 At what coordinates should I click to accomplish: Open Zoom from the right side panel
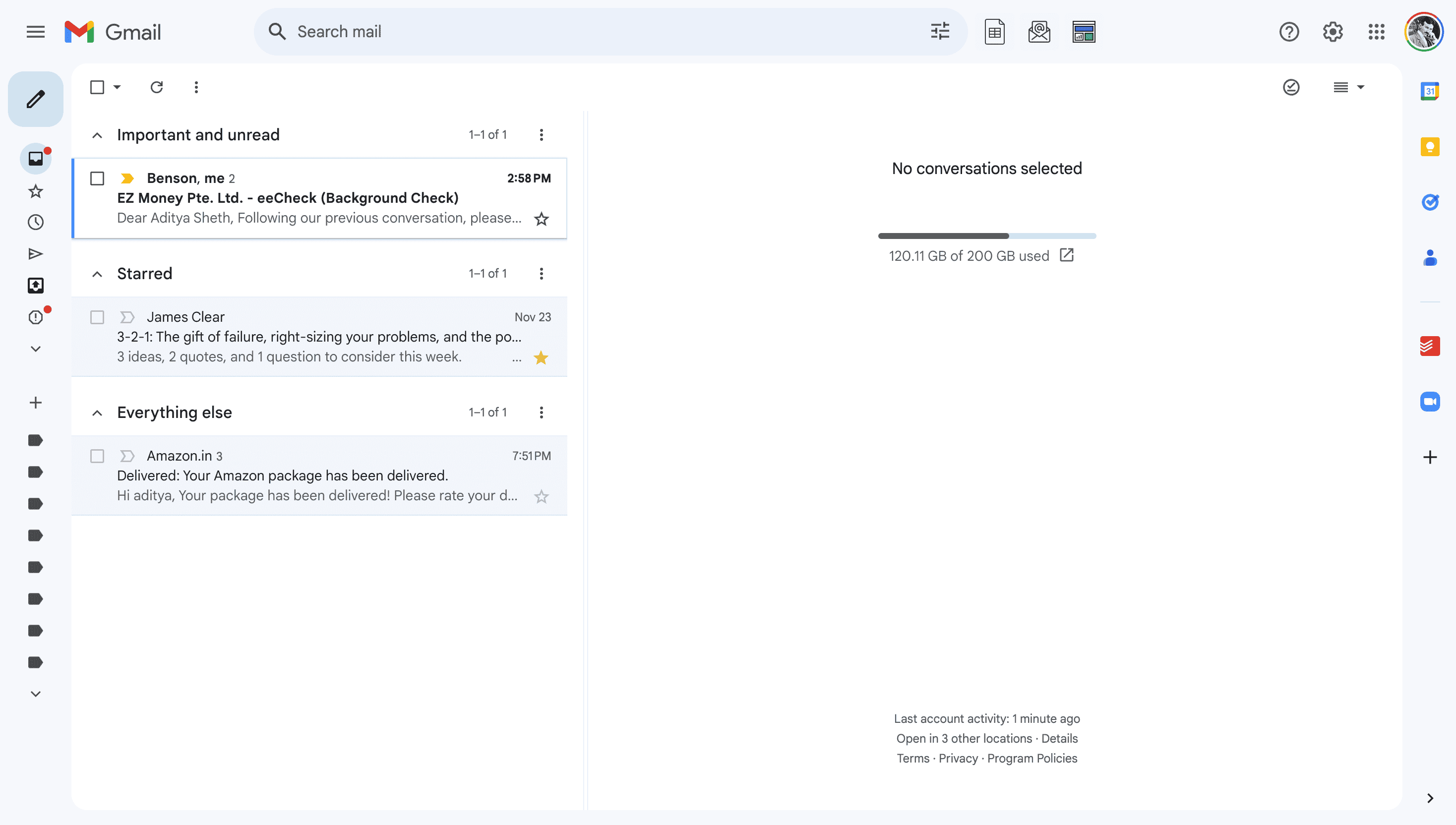(x=1431, y=402)
